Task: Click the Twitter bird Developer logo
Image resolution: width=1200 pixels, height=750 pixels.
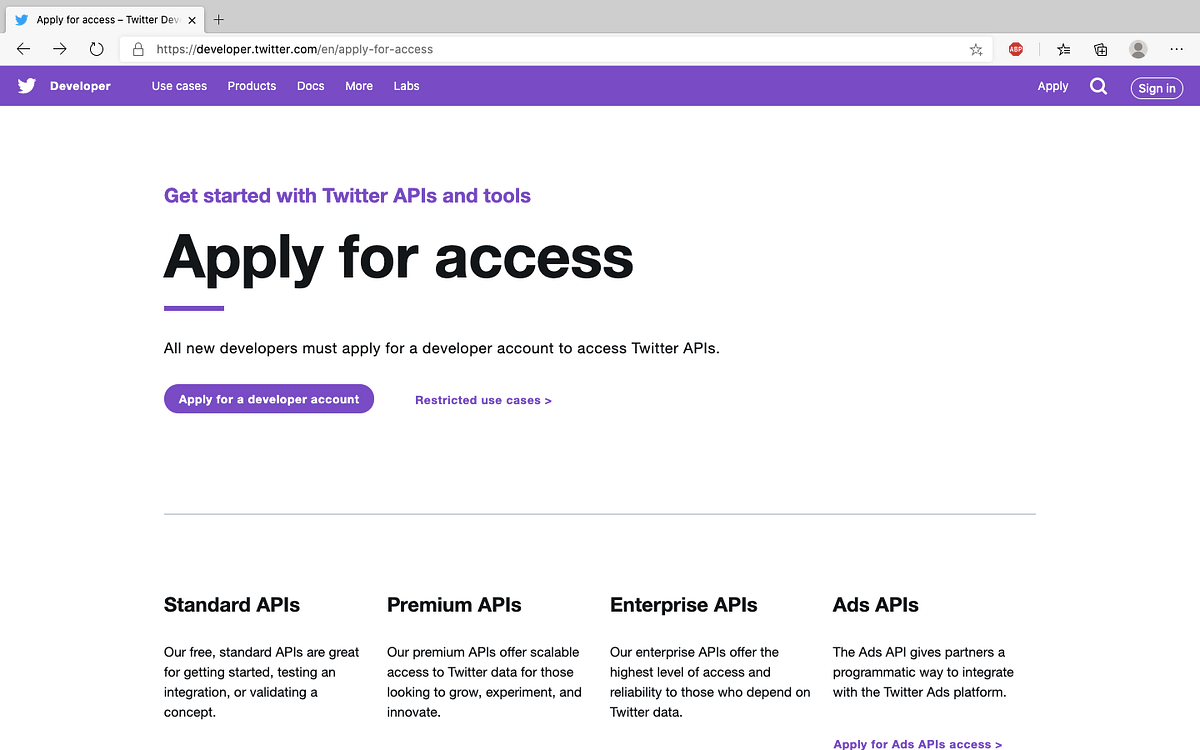Action: coord(25,85)
